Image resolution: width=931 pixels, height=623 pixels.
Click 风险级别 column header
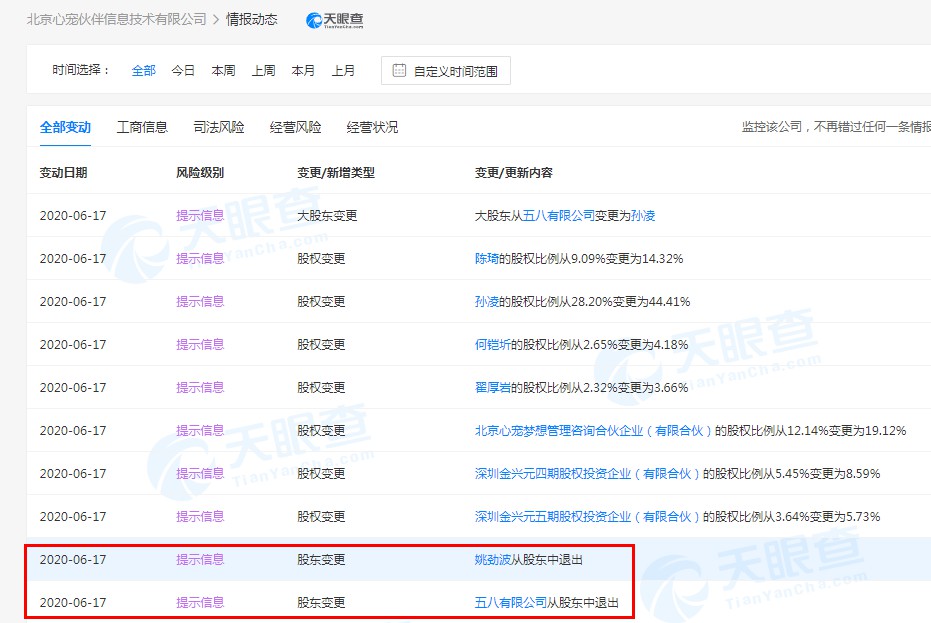[x=200, y=173]
